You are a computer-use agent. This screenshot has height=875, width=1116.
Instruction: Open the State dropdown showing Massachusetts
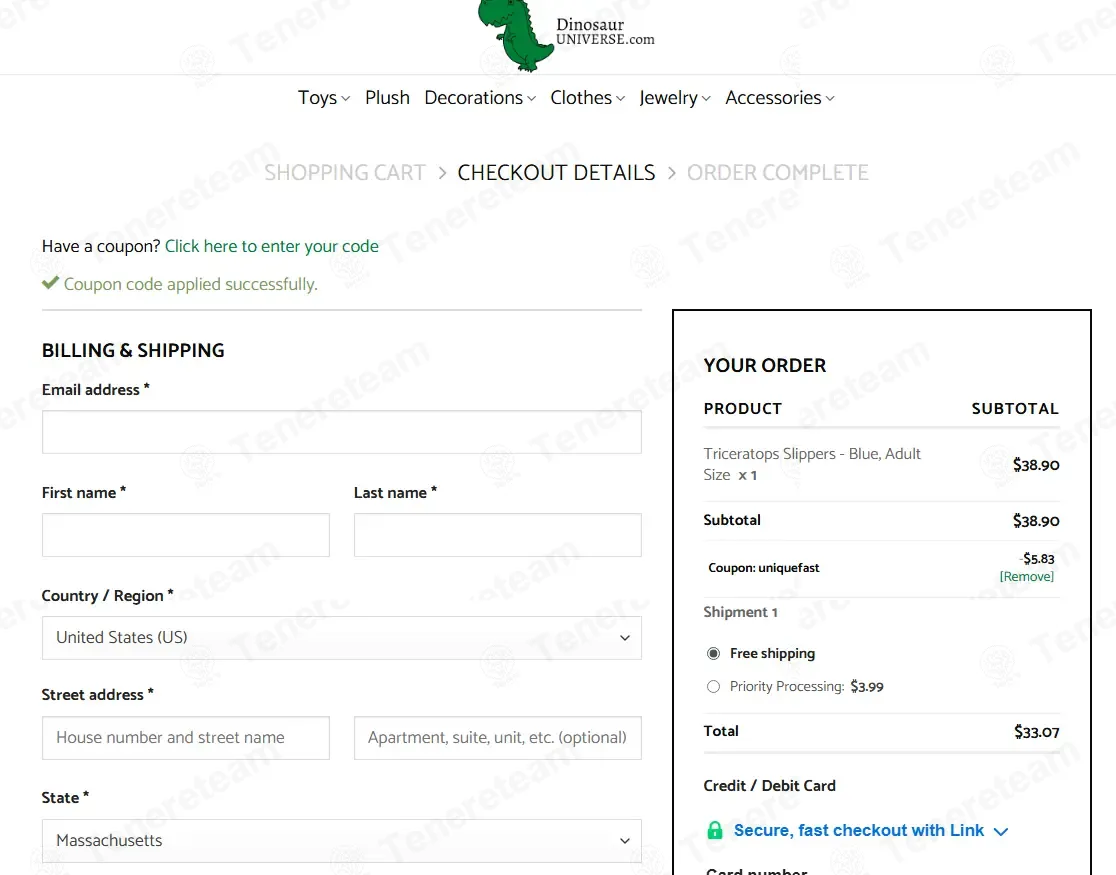(x=342, y=841)
